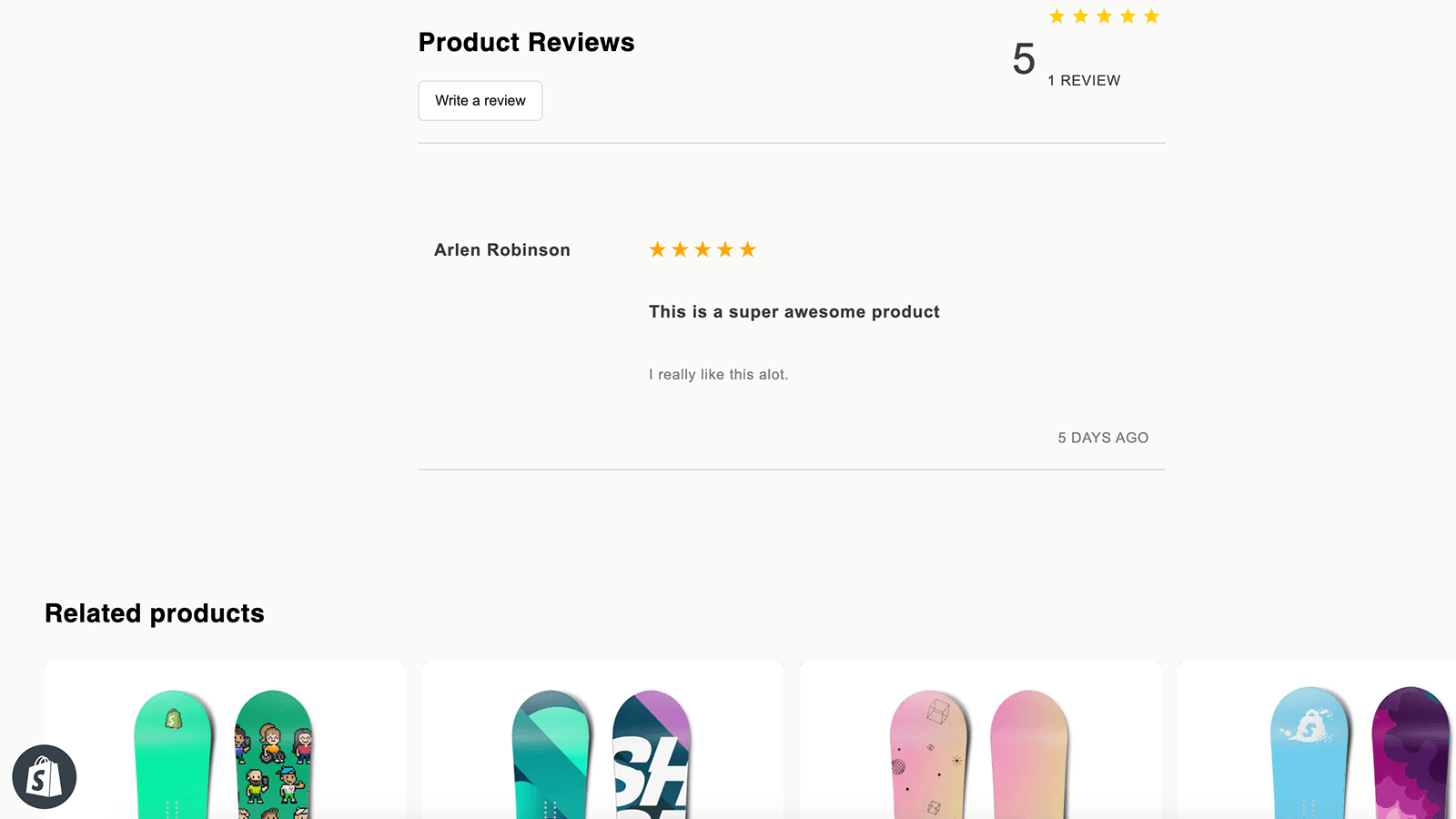Open the pixel-characters green snowboard image
The image size is (1456, 819).
click(274, 755)
